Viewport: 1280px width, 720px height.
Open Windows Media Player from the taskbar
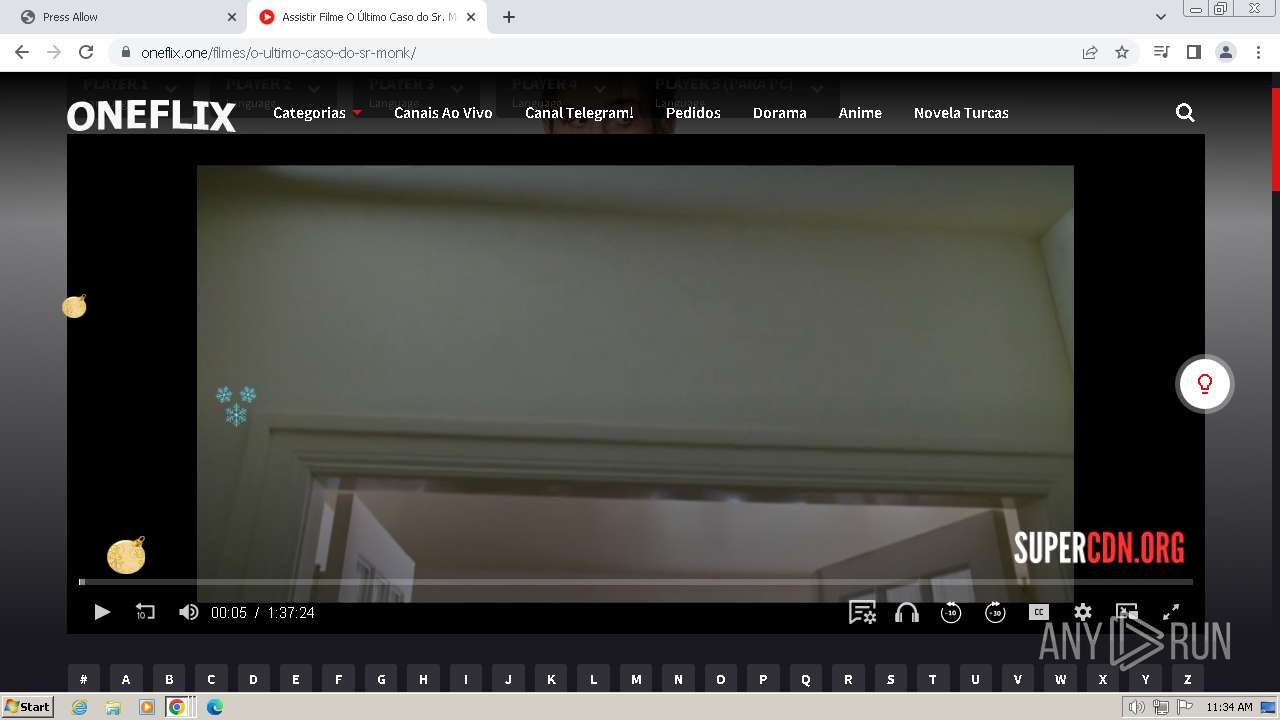146,707
